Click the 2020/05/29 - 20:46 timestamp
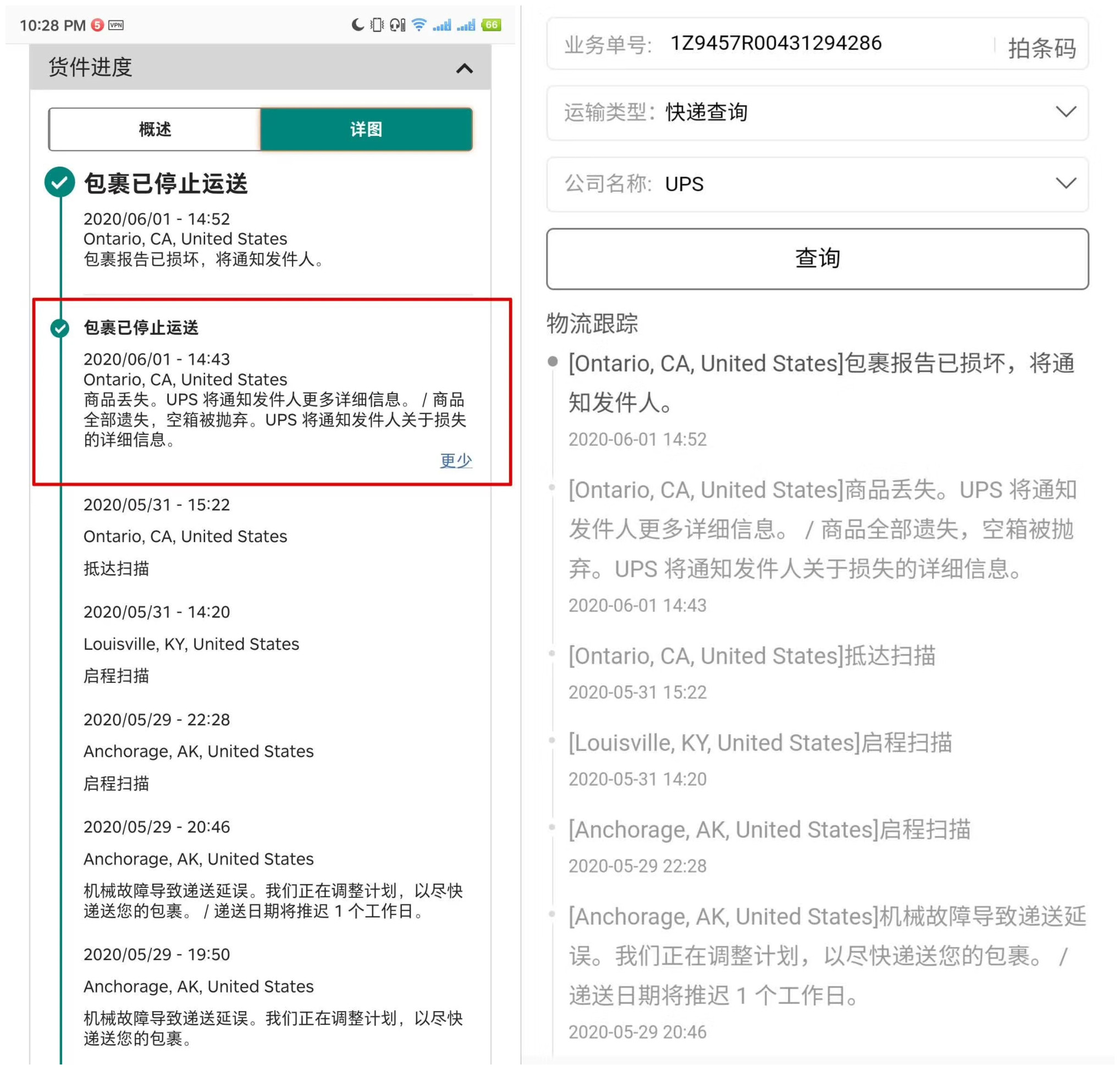 click(157, 827)
